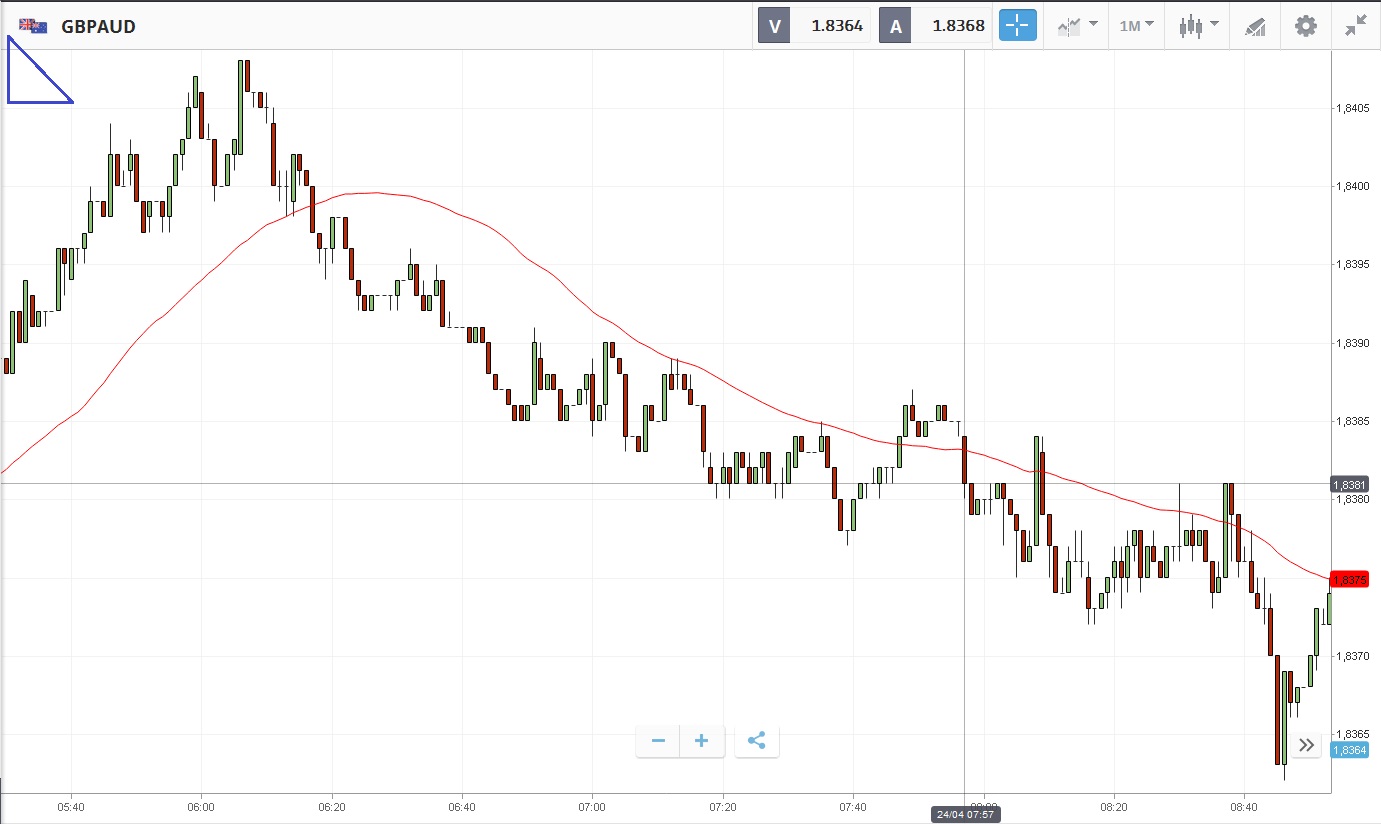
Task: Open the candlestick chart type dropdown
Action: [1198, 26]
